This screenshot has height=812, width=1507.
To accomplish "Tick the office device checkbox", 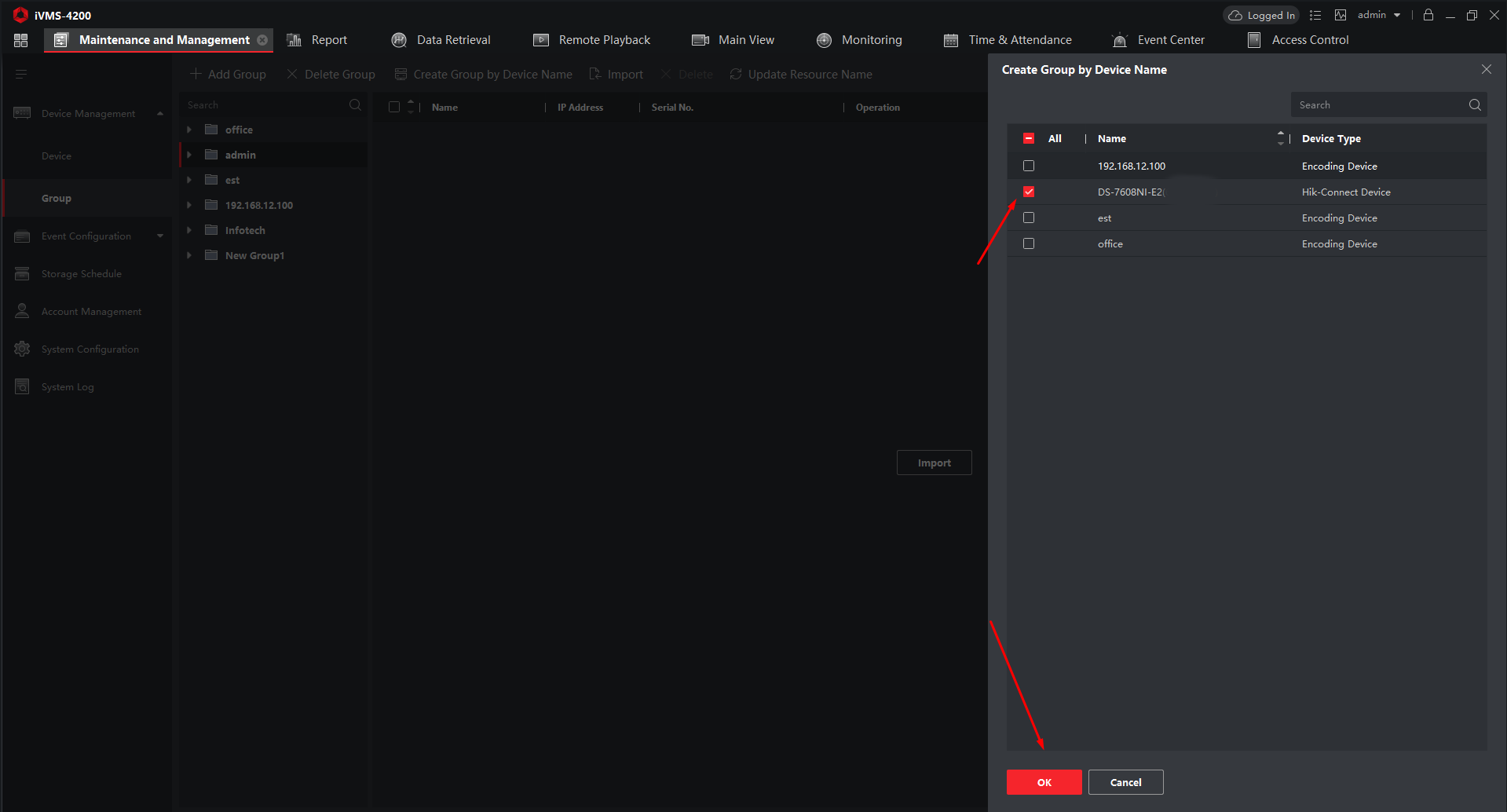I will pos(1029,243).
